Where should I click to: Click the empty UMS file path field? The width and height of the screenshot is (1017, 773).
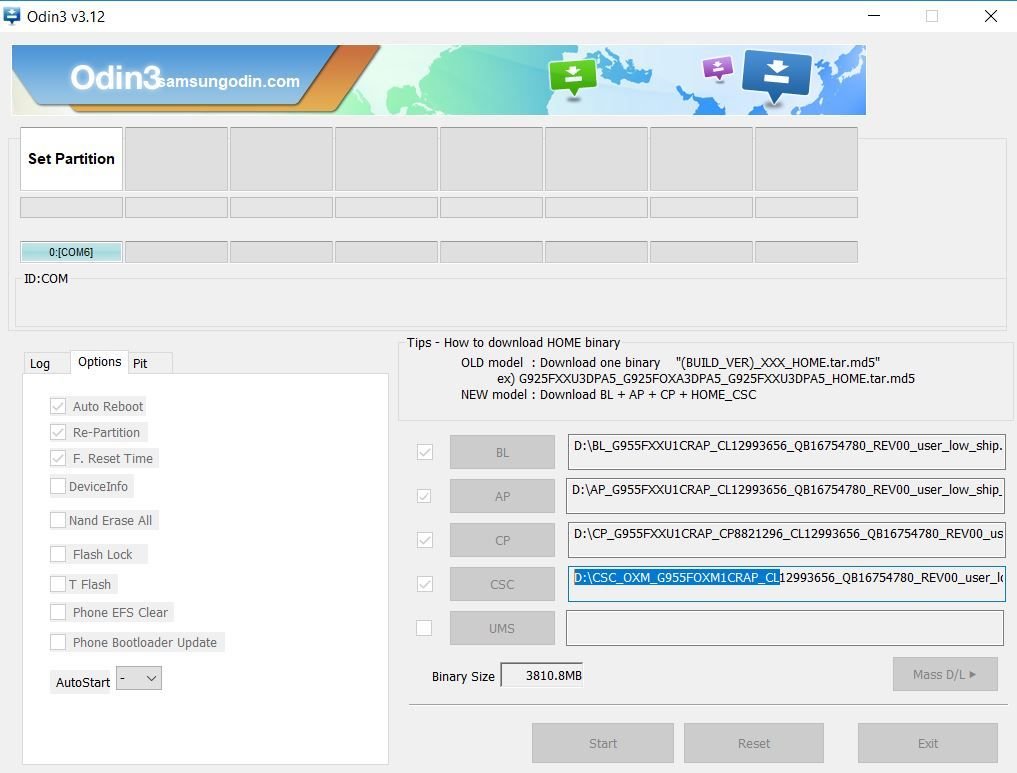click(x=785, y=628)
